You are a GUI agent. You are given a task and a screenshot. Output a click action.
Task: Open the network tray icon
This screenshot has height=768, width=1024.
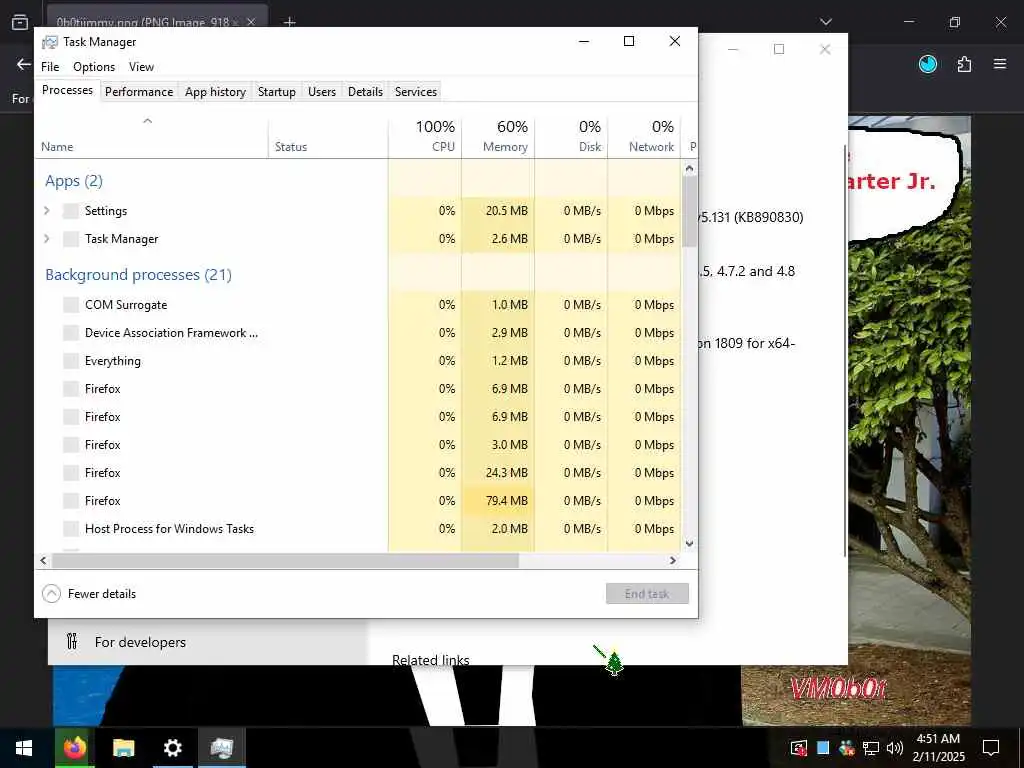coord(871,748)
